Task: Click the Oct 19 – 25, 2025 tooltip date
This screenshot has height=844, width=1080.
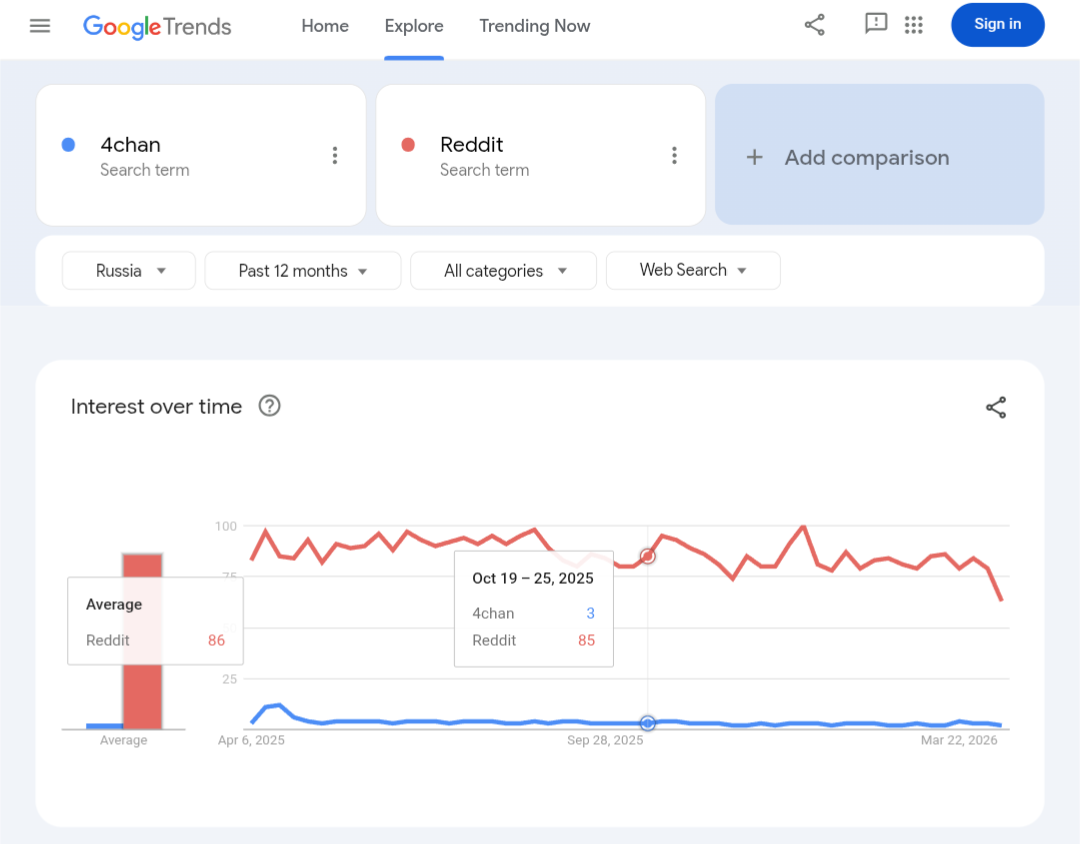Action: pos(533,578)
